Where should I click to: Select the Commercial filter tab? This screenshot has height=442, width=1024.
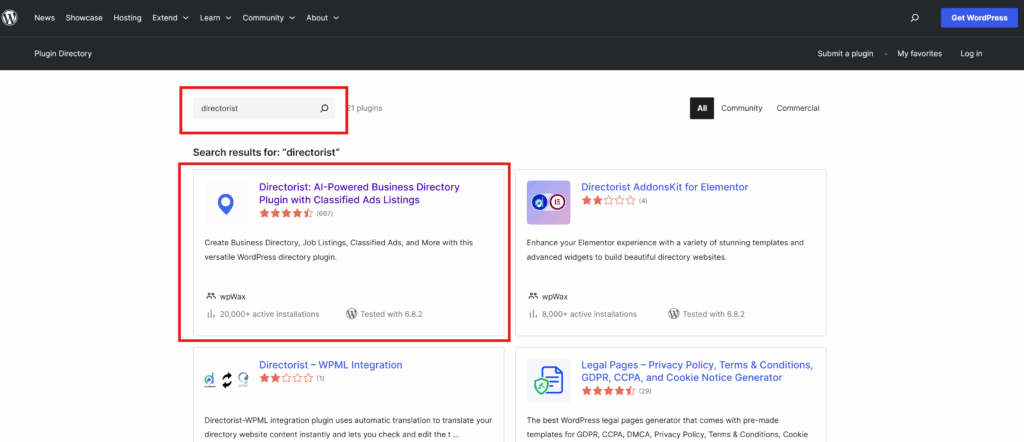coord(798,108)
